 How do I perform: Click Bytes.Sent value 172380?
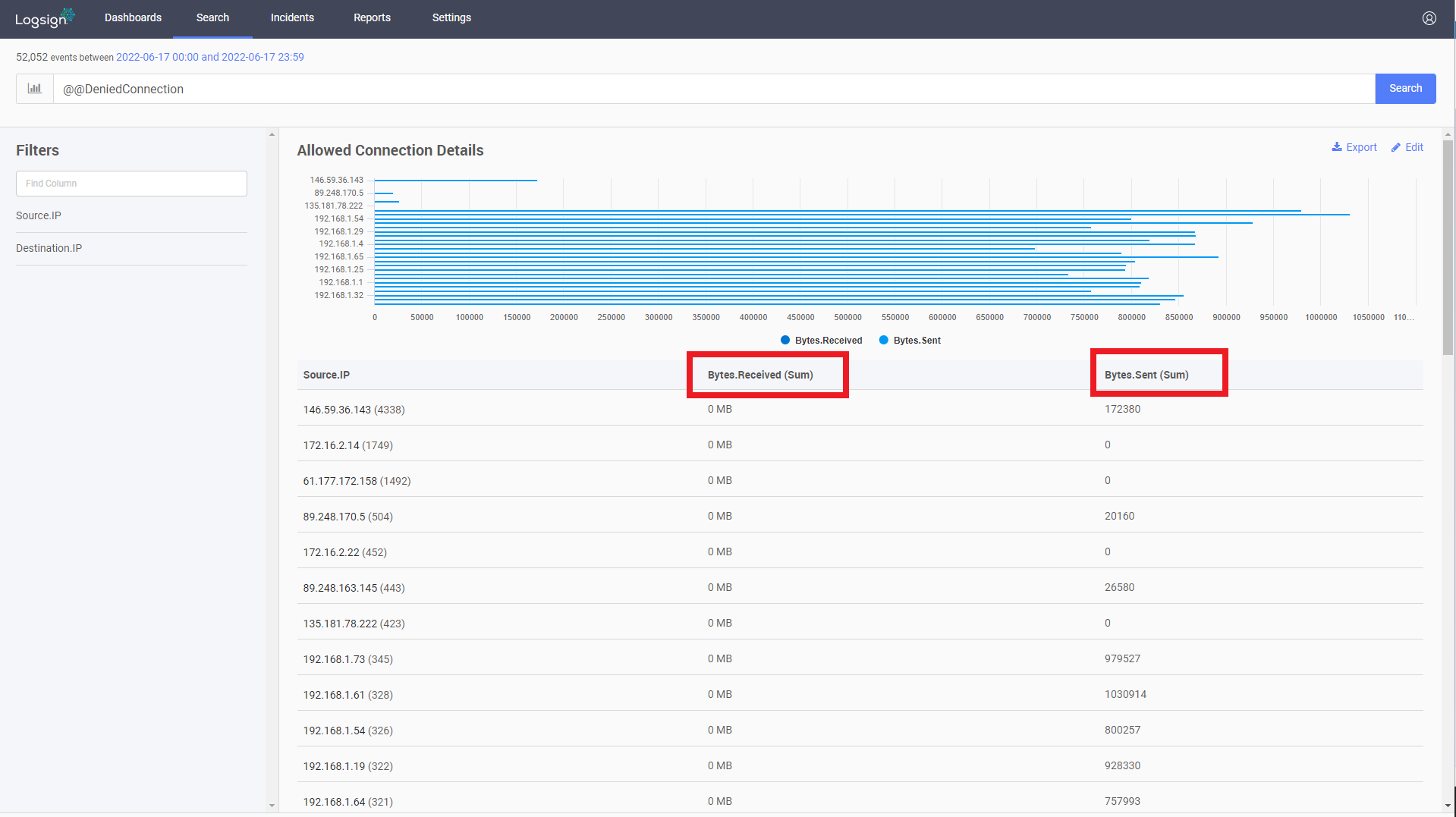pyautogui.click(x=1122, y=409)
